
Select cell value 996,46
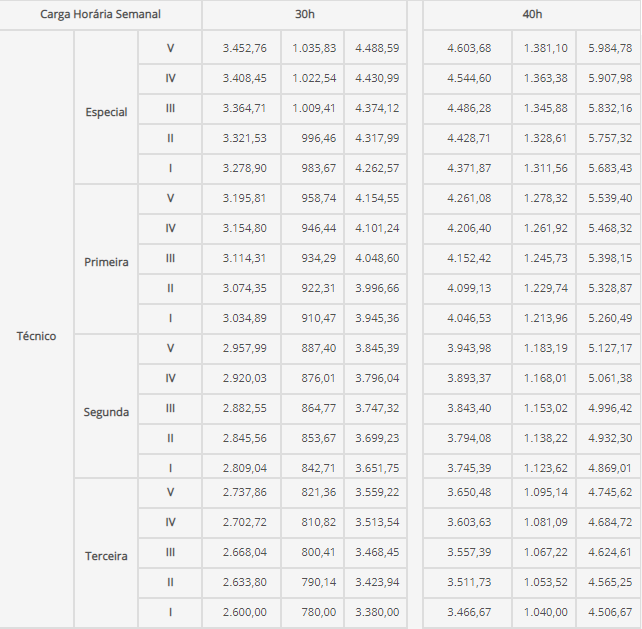tap(319, 138)
